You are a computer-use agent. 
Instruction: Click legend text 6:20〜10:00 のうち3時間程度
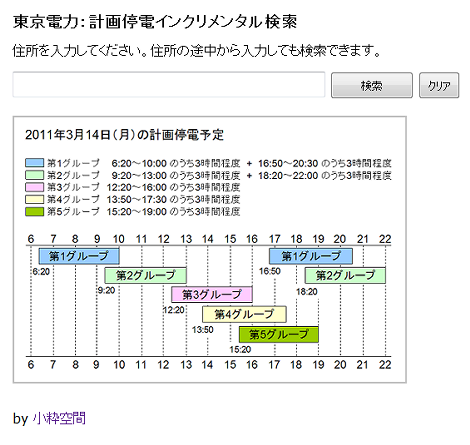(176, 163)
